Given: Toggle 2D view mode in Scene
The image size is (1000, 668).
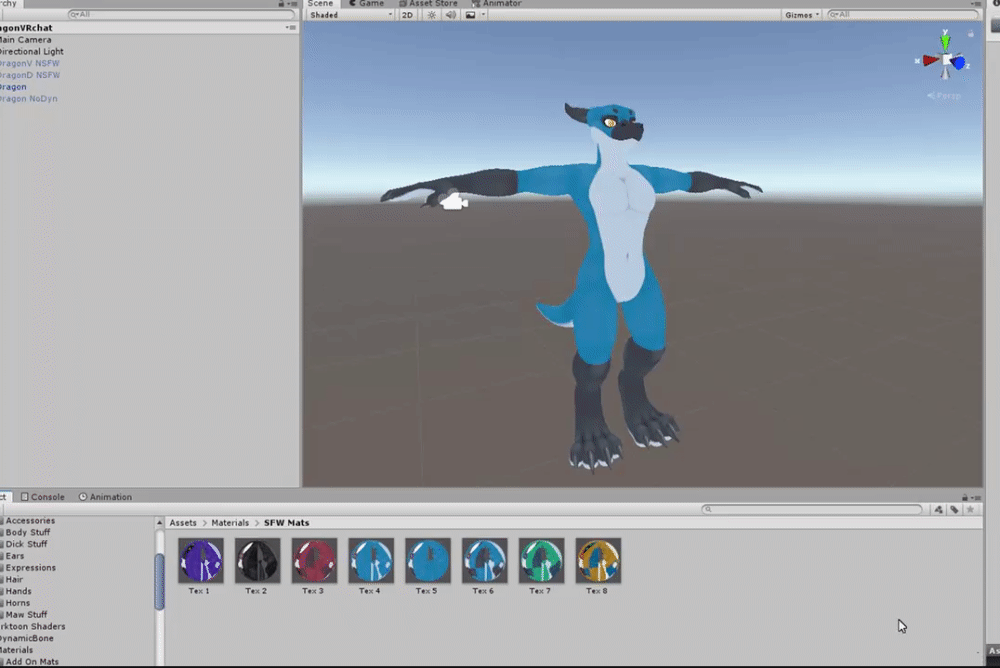Looking at the screenshot, I should (407, 15).
